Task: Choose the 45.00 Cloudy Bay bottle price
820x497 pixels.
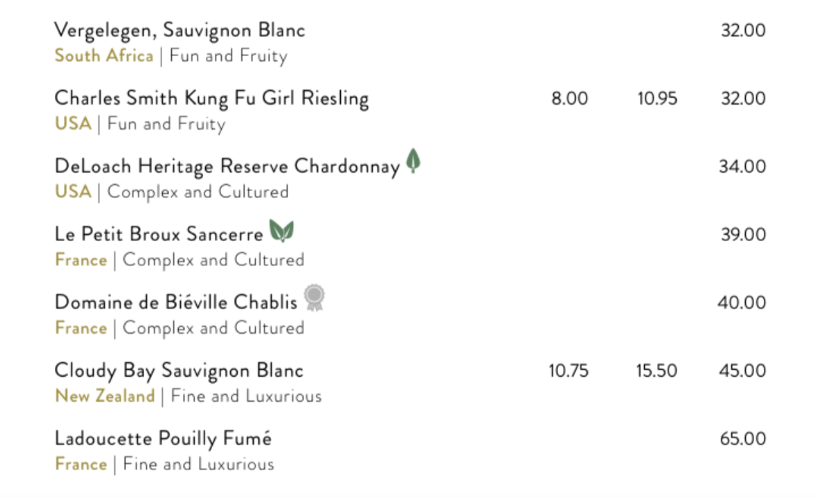Action: tap(742, 371)
